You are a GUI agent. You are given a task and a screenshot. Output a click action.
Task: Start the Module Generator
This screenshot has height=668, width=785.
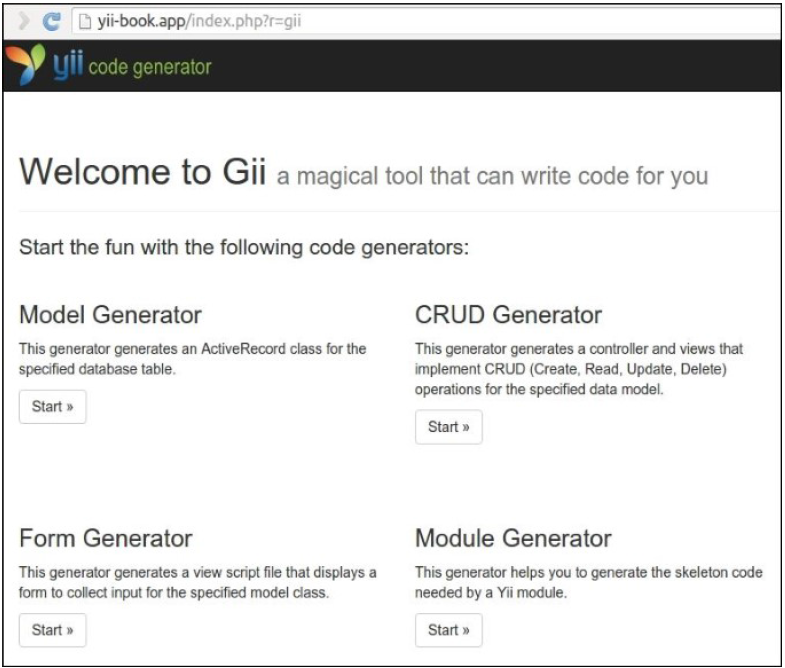[x=449, y=630]
